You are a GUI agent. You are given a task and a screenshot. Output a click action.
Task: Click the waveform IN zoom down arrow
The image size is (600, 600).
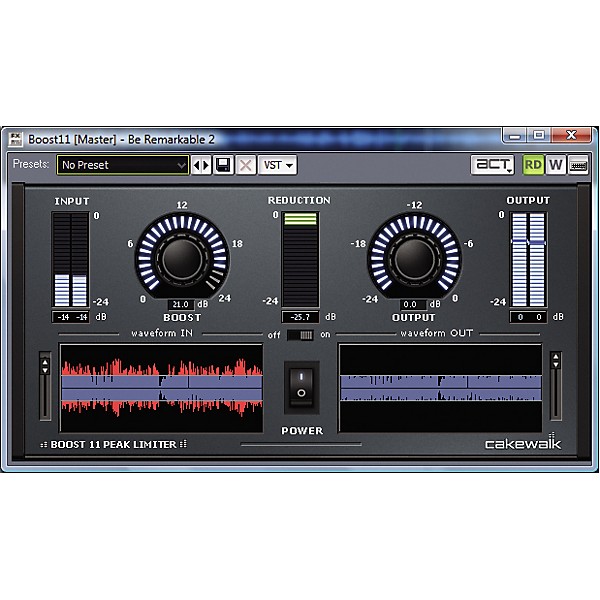tap(45, 370)
